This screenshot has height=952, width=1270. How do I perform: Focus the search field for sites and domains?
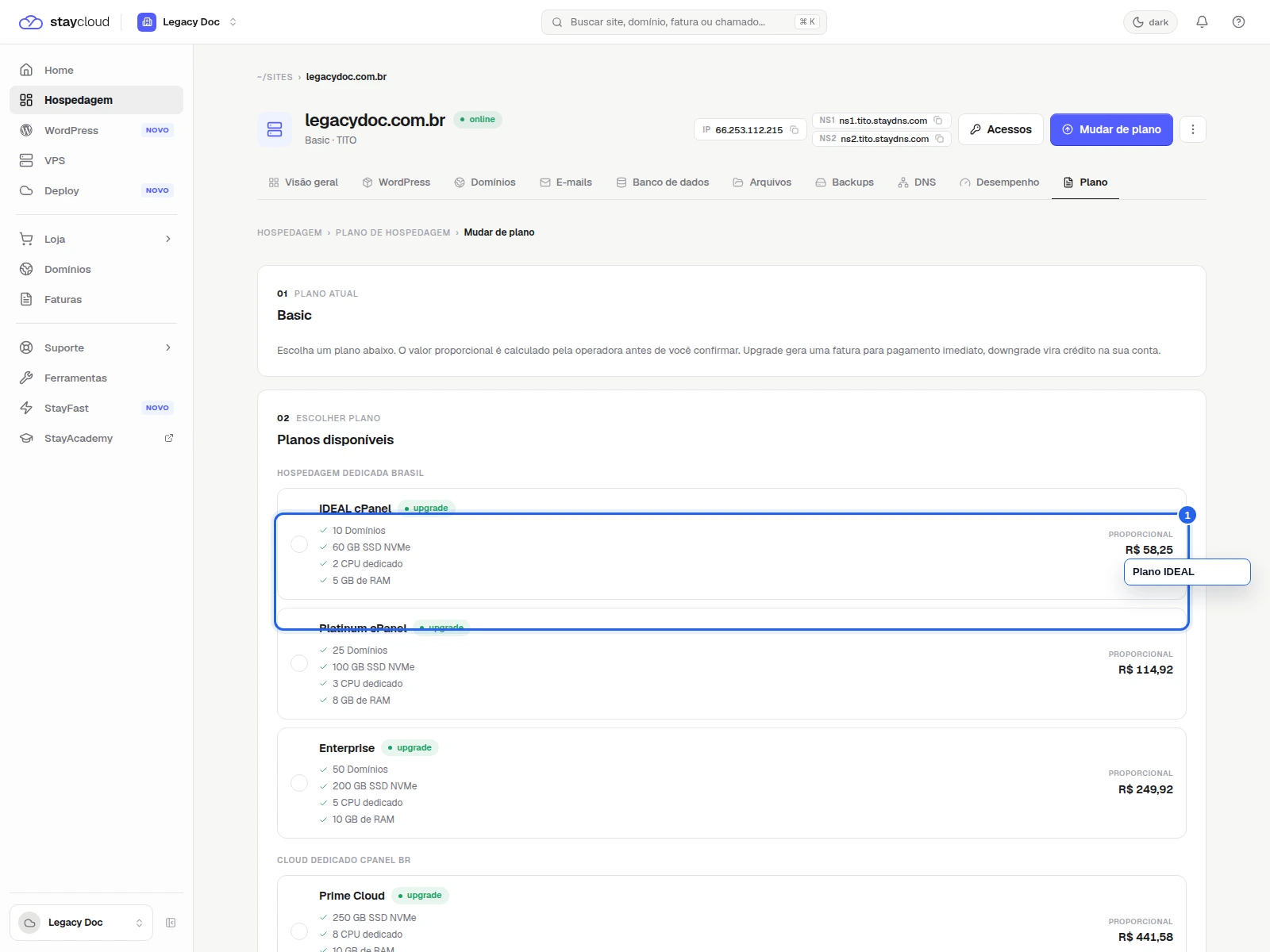pyautogui.click(x=683, y=22)
